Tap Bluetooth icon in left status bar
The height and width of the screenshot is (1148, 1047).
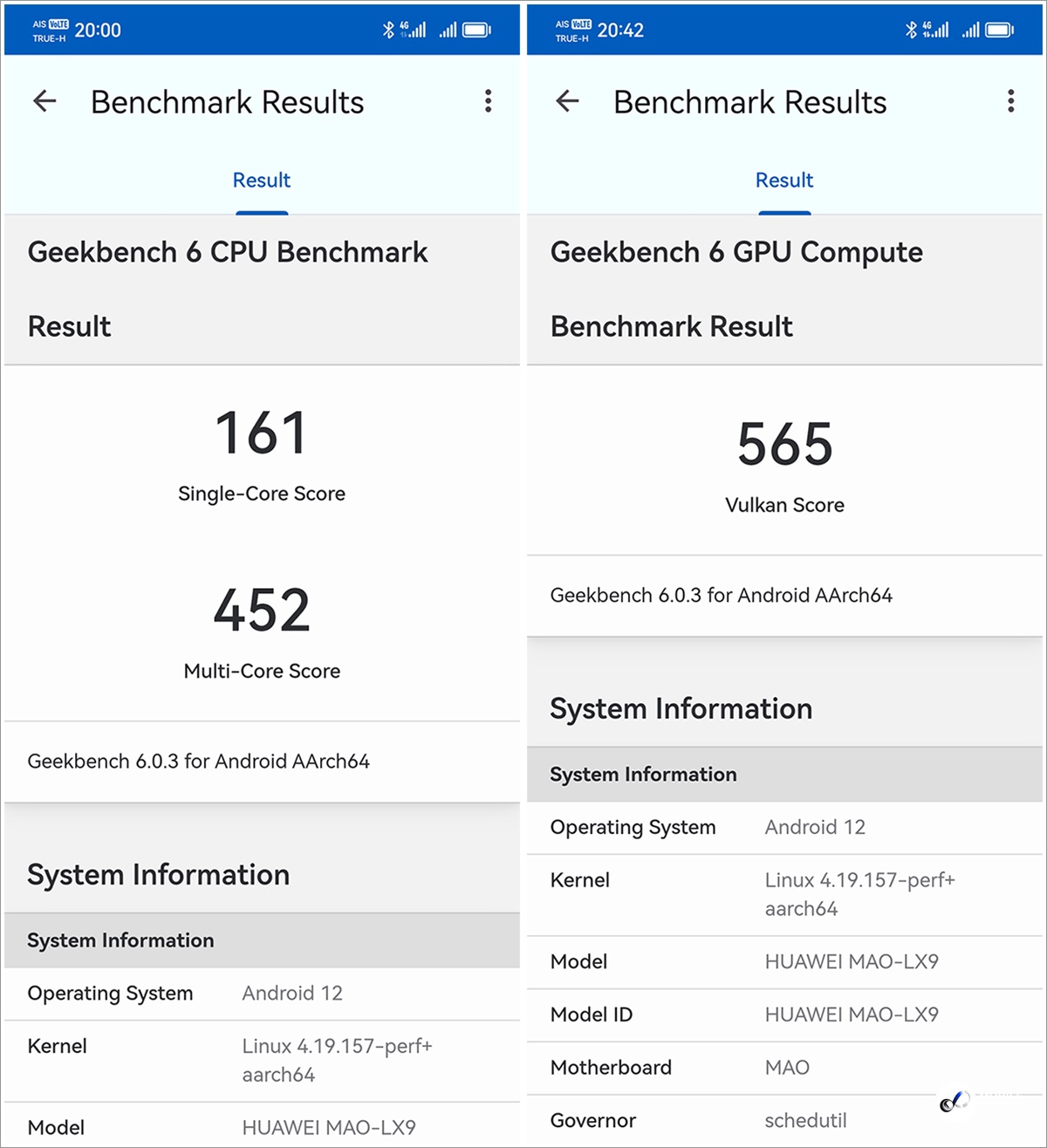click(x=388, y=31)
